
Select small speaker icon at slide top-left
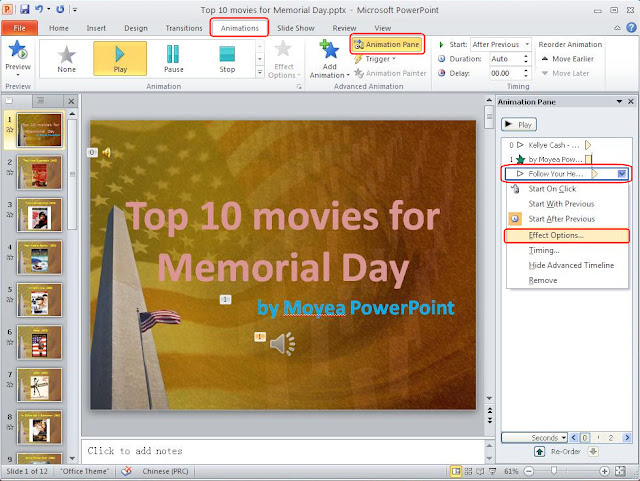pyautogui.click(x=107, y=153)
